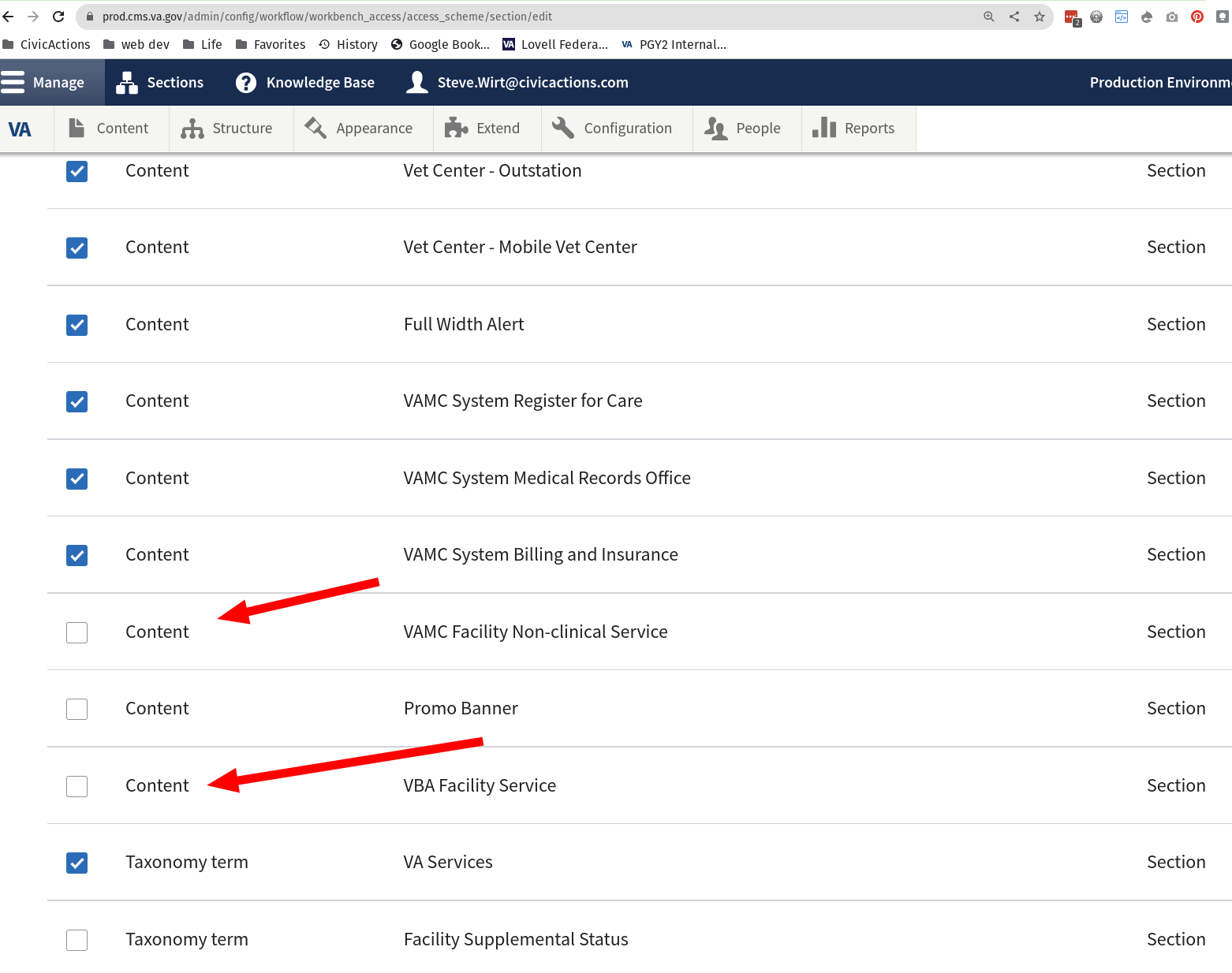Click the Promo Banner row label
Screen dimensions: 1232x973
pos(461,709)
